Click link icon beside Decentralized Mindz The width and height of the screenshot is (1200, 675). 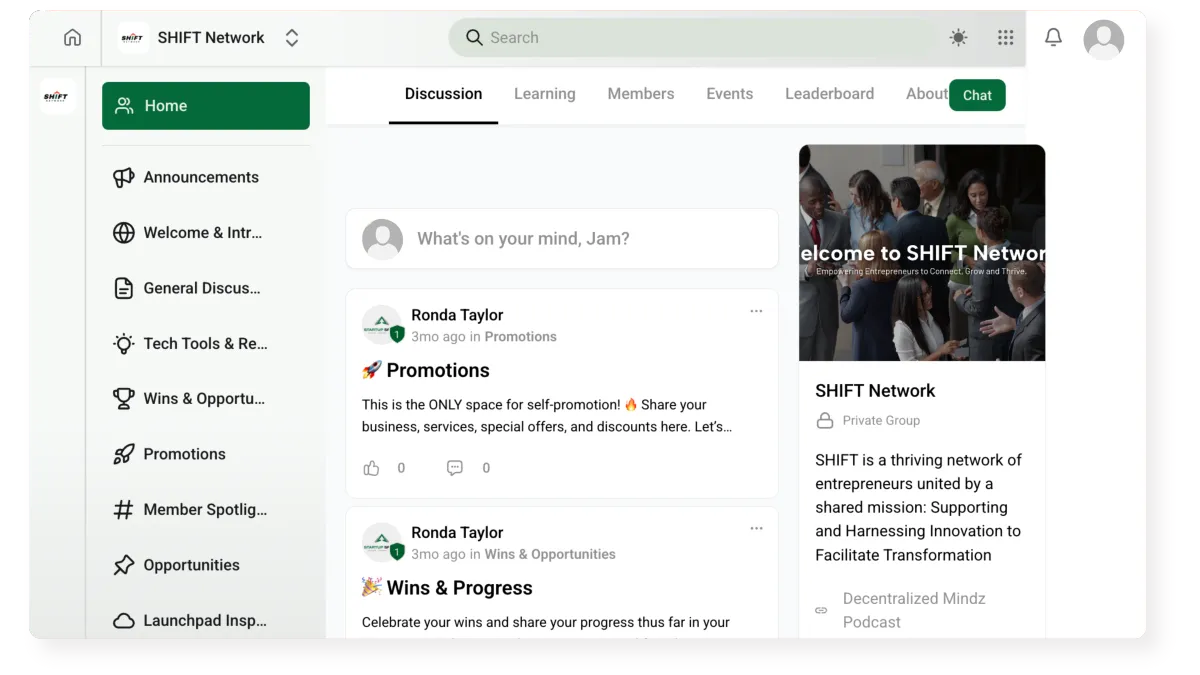[x=821, y=610]
